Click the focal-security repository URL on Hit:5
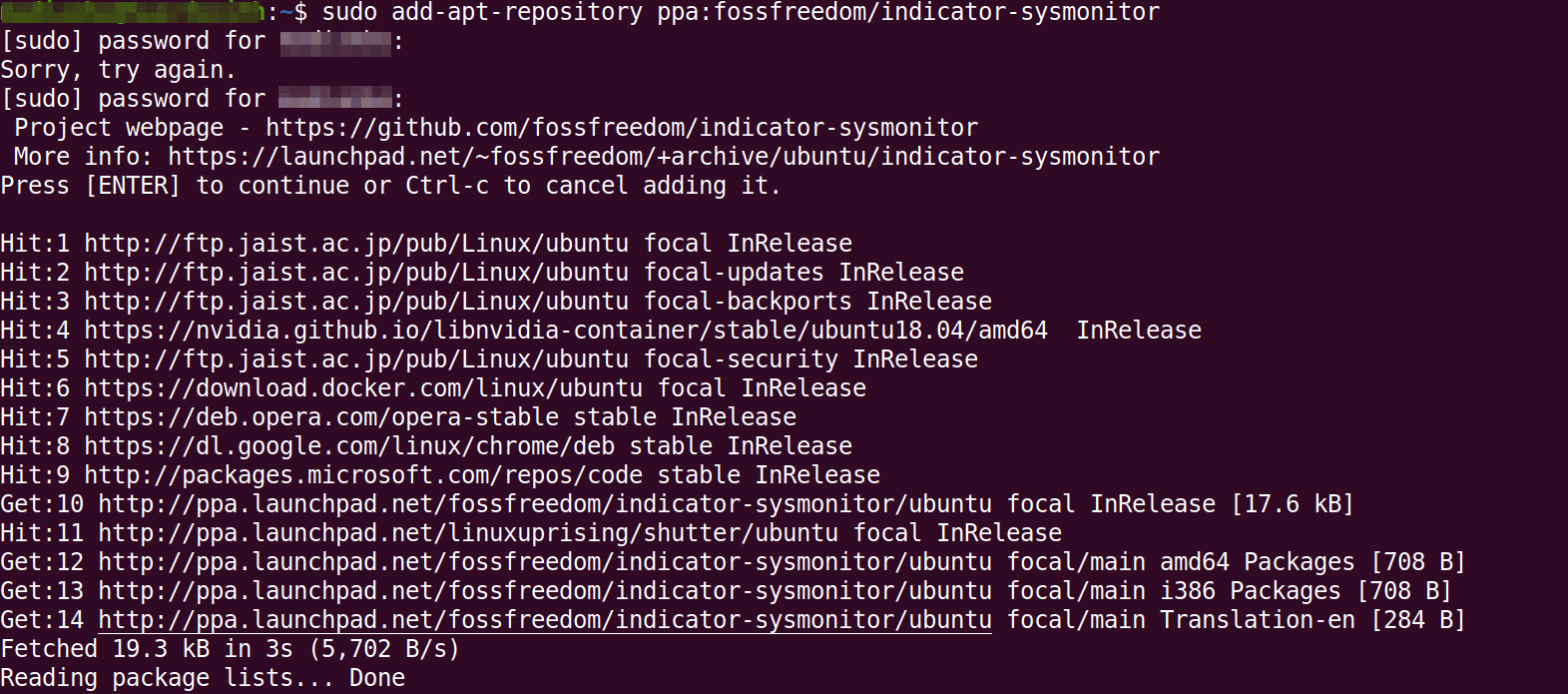This screenshot has height=694, width=1568. (356, 359)
